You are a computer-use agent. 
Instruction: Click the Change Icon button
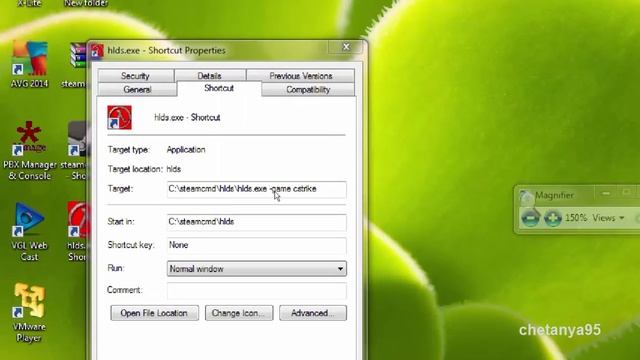239,313
